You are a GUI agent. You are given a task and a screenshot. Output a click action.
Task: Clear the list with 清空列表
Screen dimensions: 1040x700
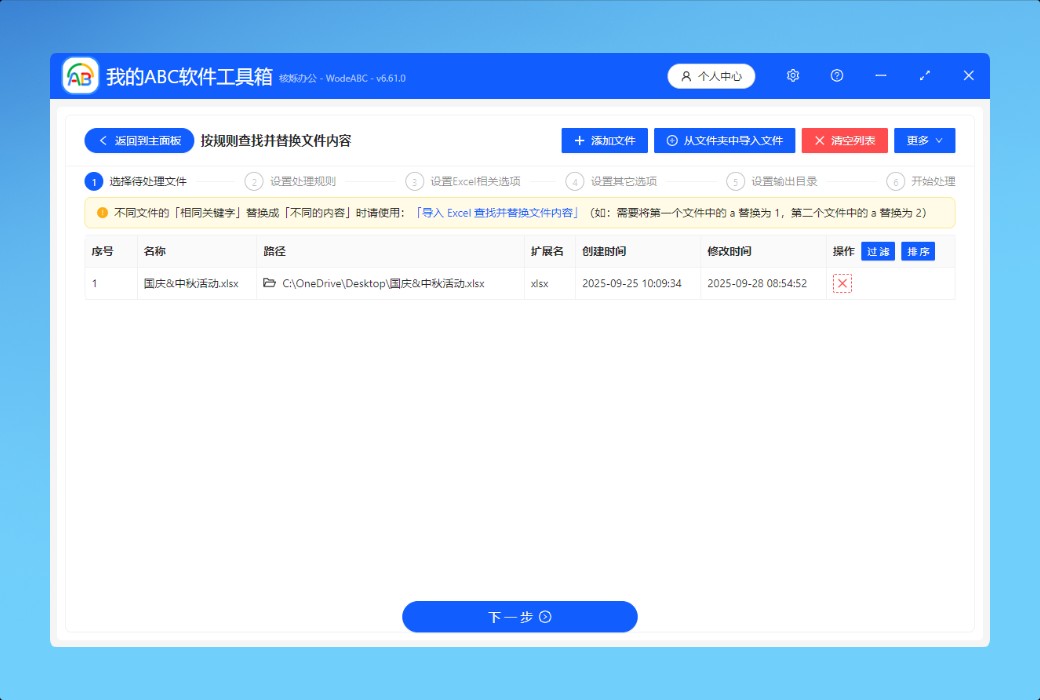click(x=844, y=141)
